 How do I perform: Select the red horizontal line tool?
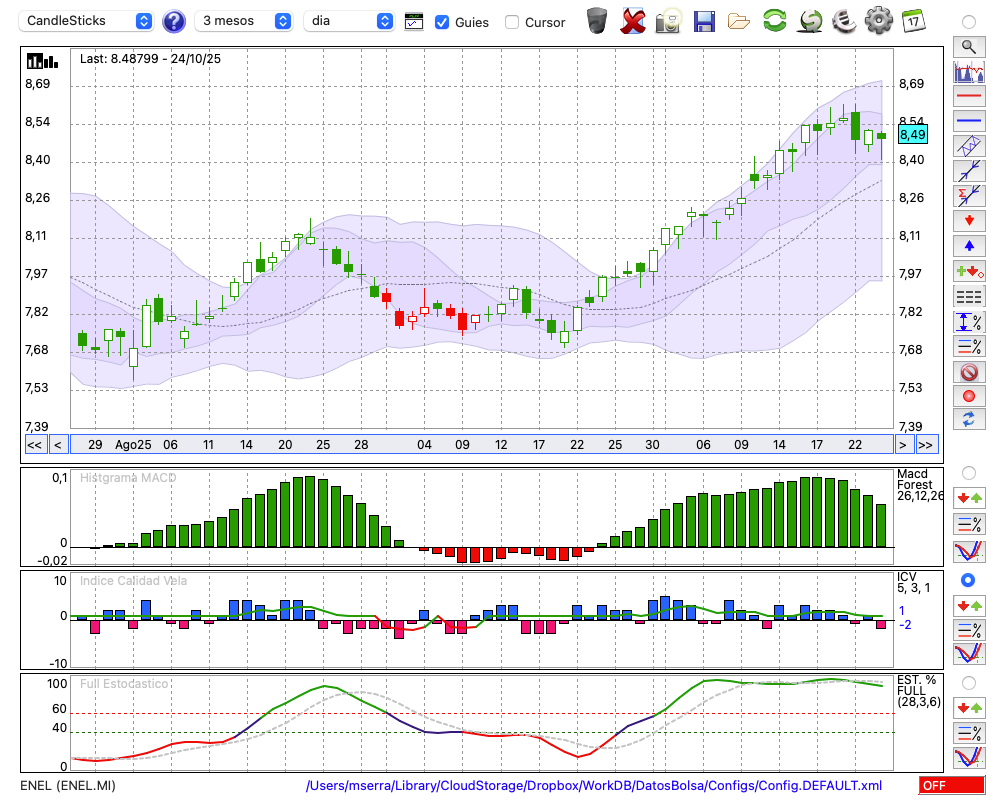click(x=968, y=96)
